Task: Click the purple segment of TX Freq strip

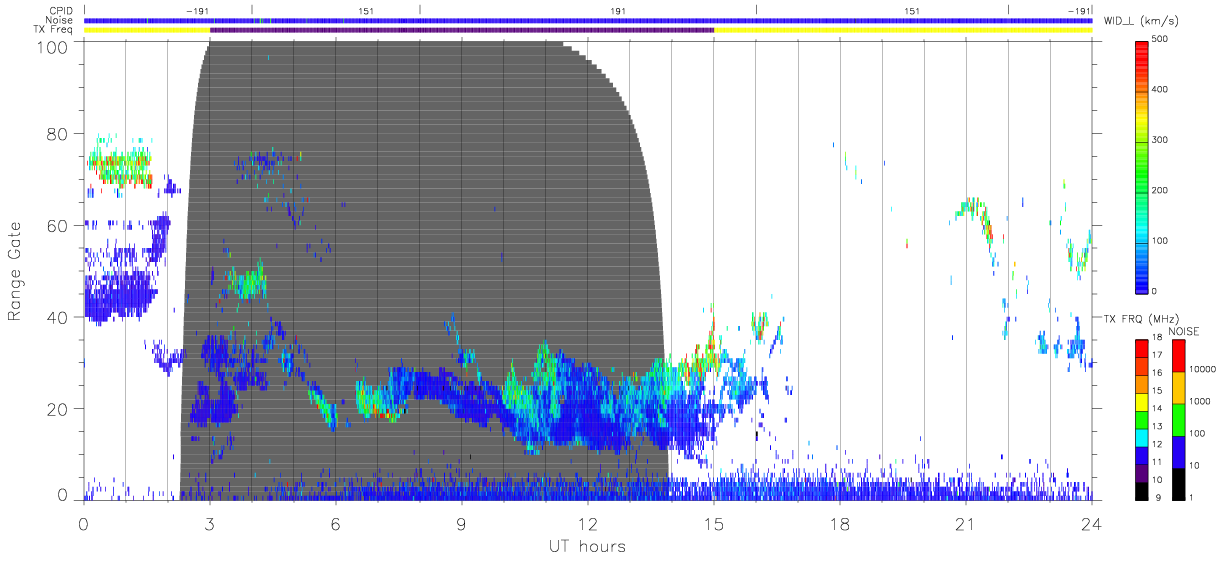Action: [x=462, y=30]
